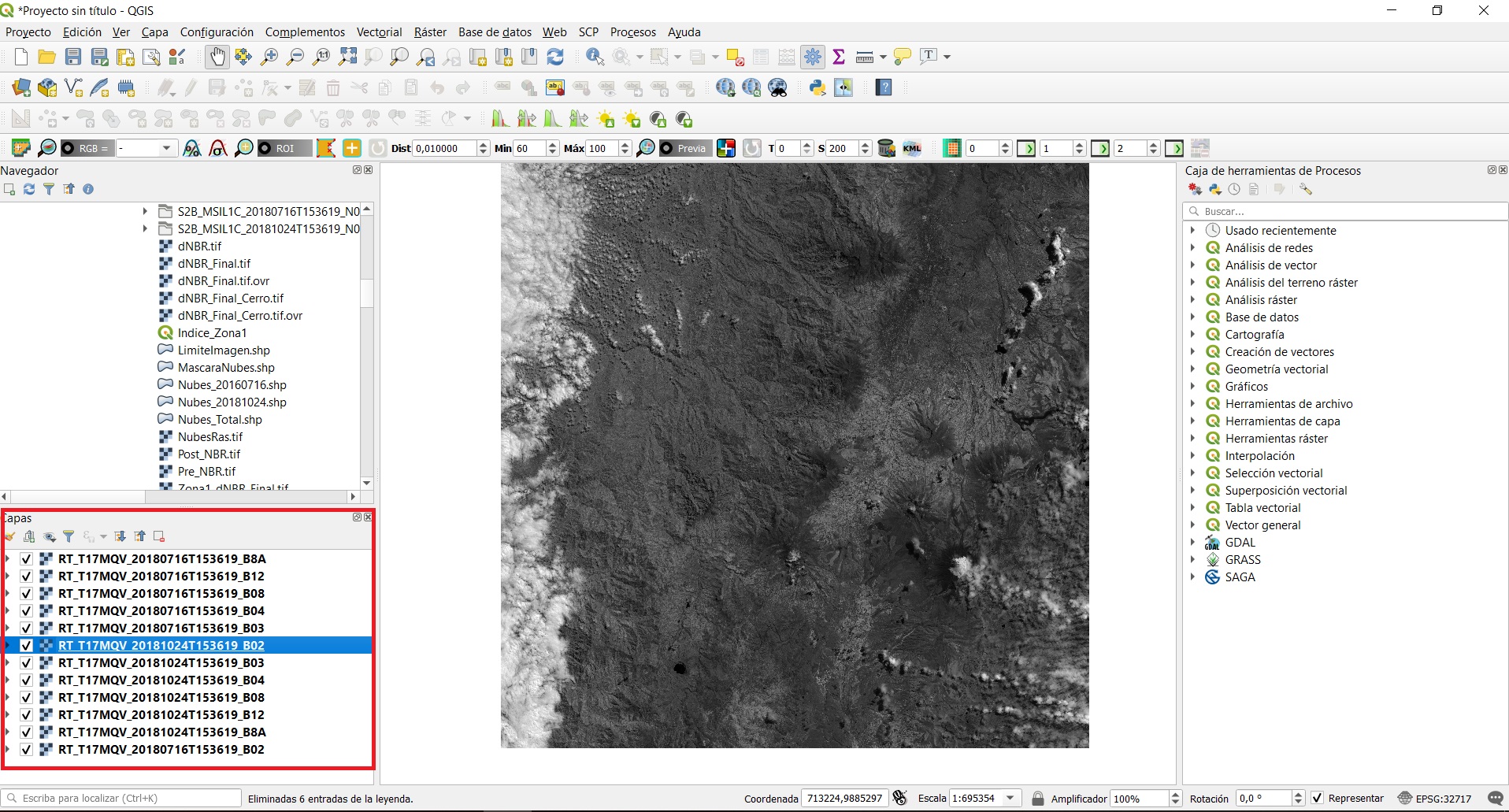Uncheck layer RT_T17MQV_20181024T153619_B12 visibility
Viewport: 1509px width, 812px height.
click(26, 715)
